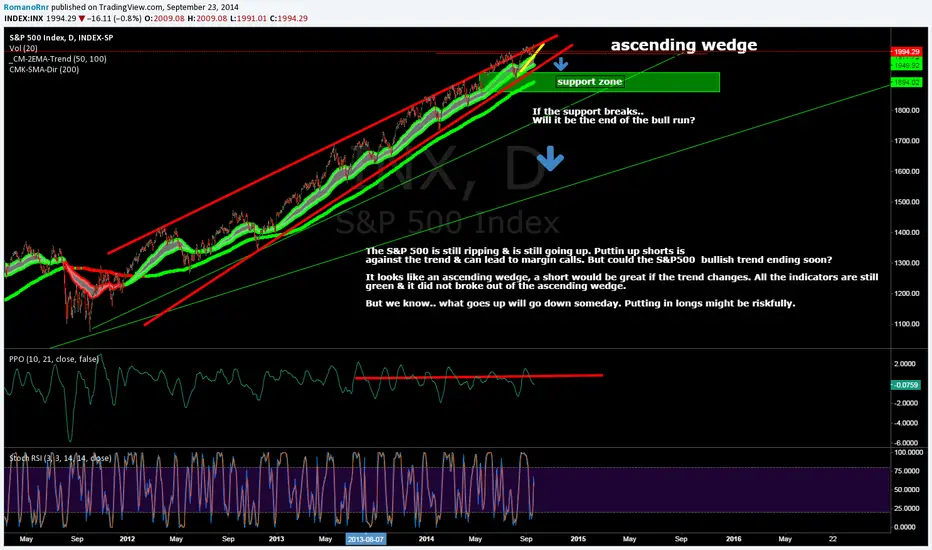Click the INDEX:INX symbol in header
This screenshot has height=550, width=932.
point(23,18)
